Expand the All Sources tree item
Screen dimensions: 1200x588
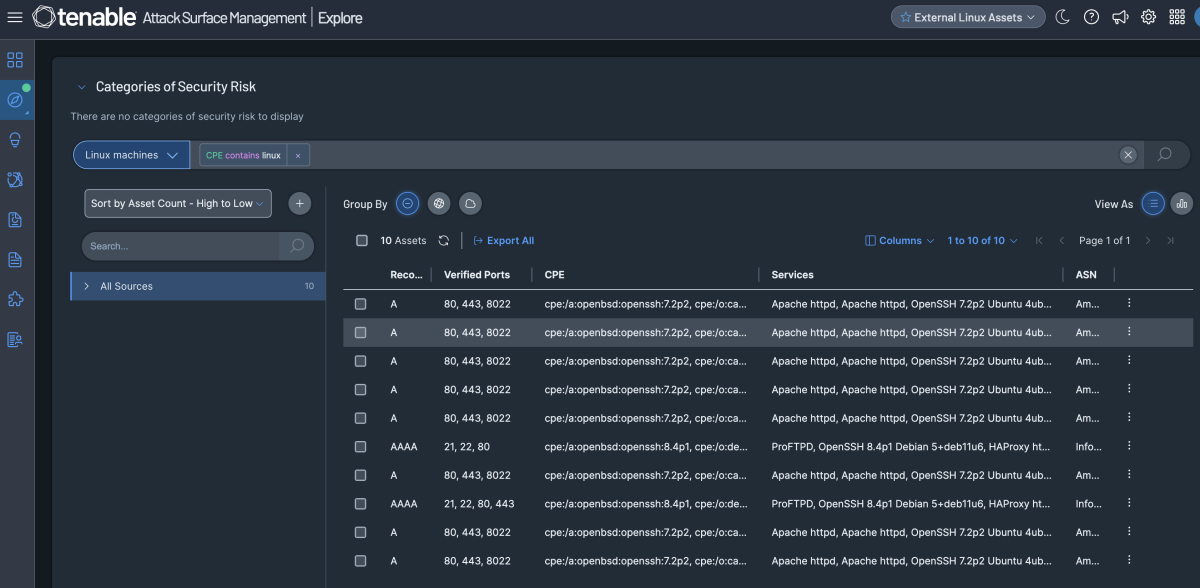click(87, 286)
